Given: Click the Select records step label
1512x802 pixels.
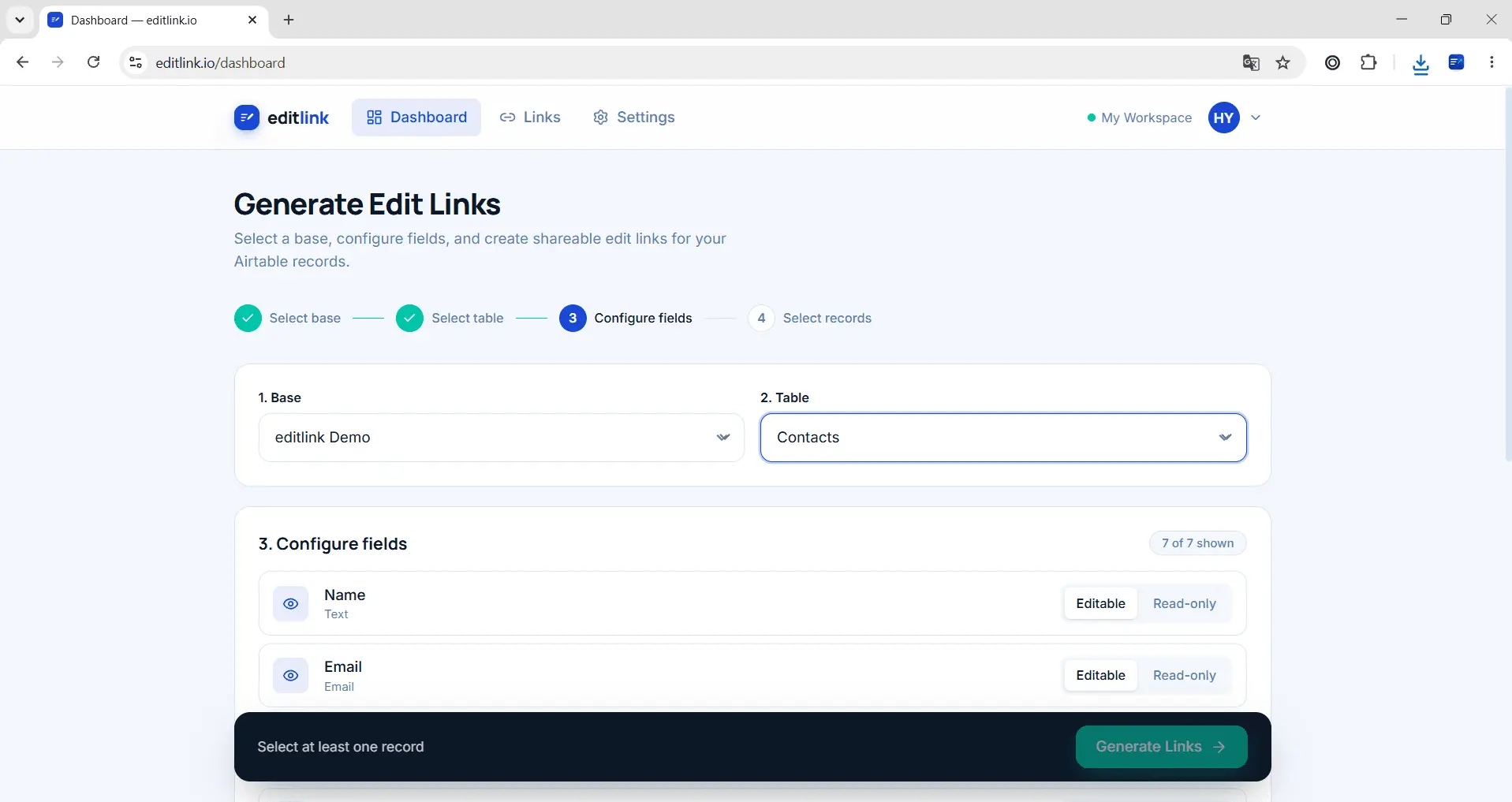Looking at the screenshot, I should click(x=827, y=319).
